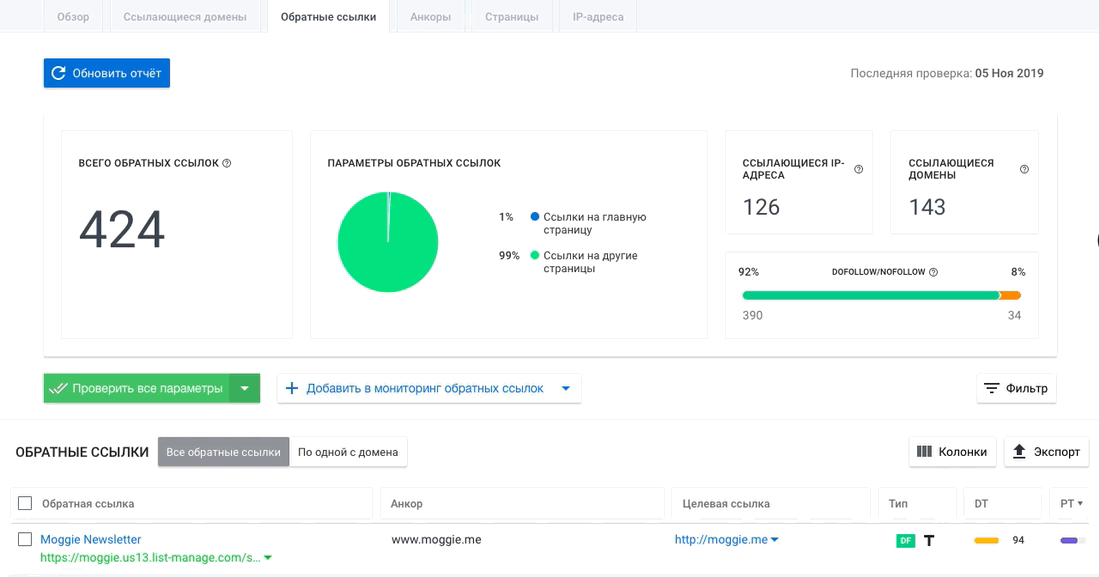Click green legend dot for Ссылки на другие
This screenshot has width=1099, height=577.
(535, 256)
